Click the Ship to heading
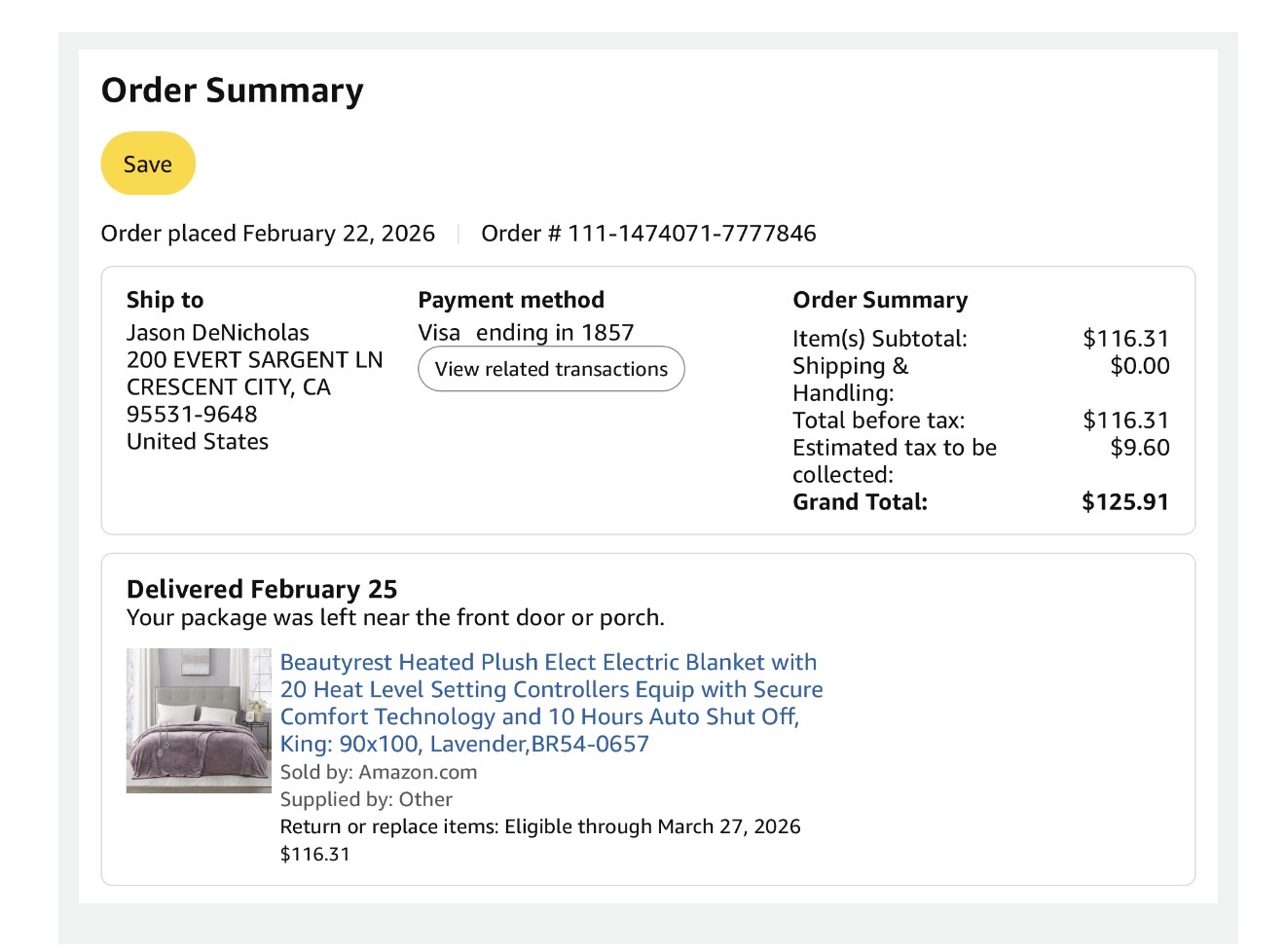 165,300
